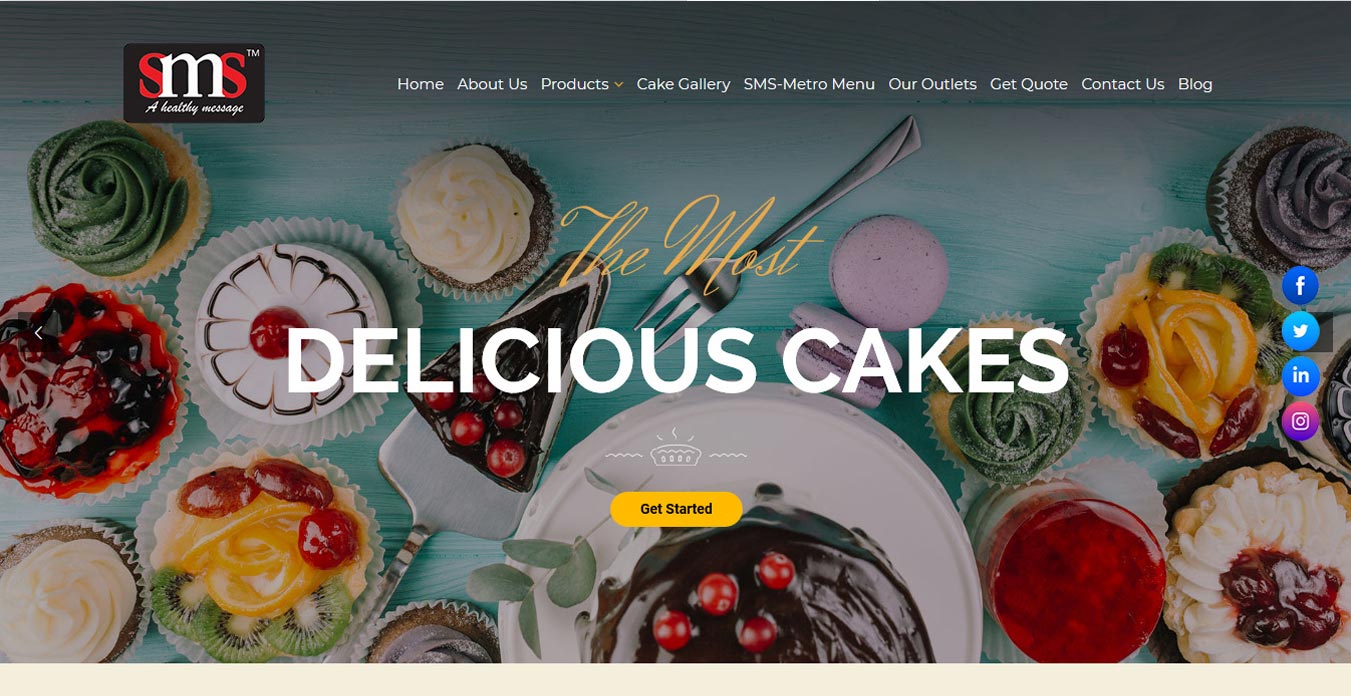Open the Contact Us page
Screen dimensions: 1351x696
click(1123, 84)
